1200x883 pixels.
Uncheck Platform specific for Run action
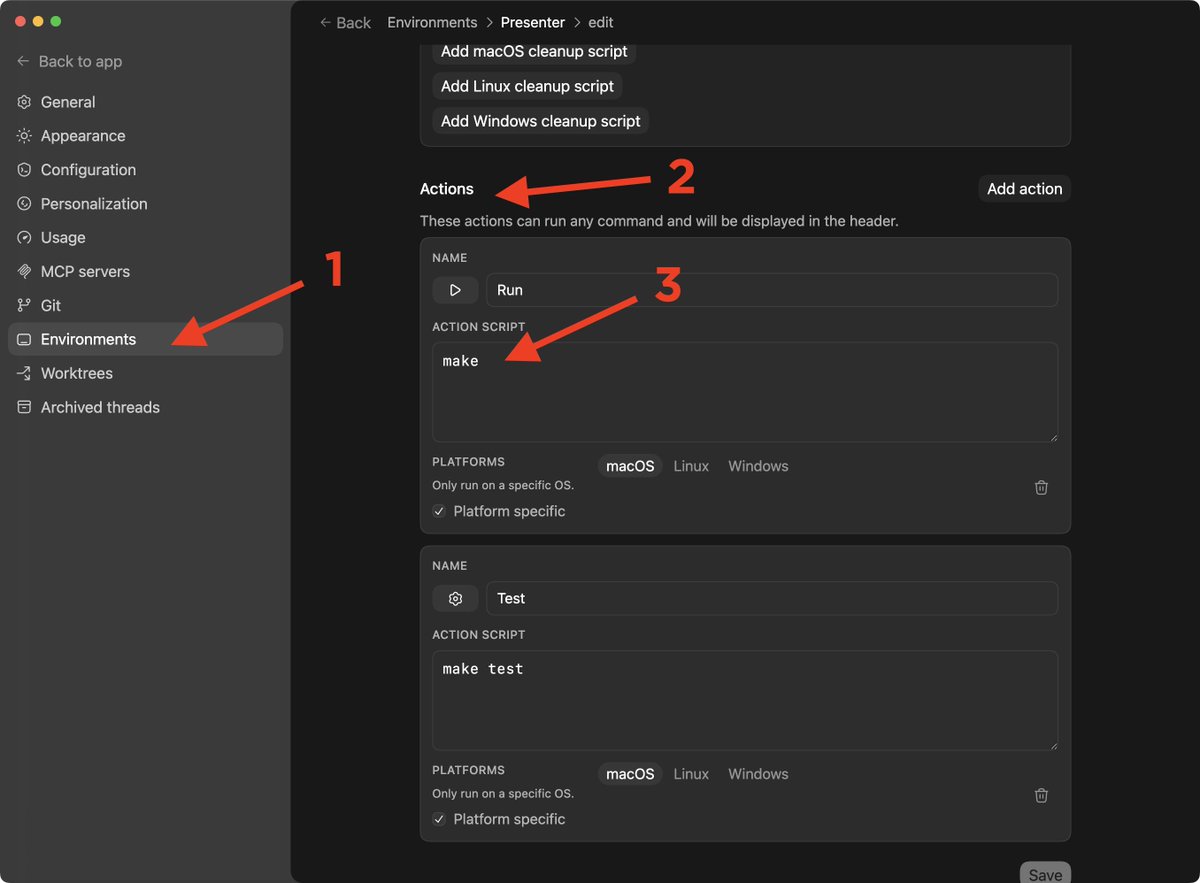pos(439,511)
